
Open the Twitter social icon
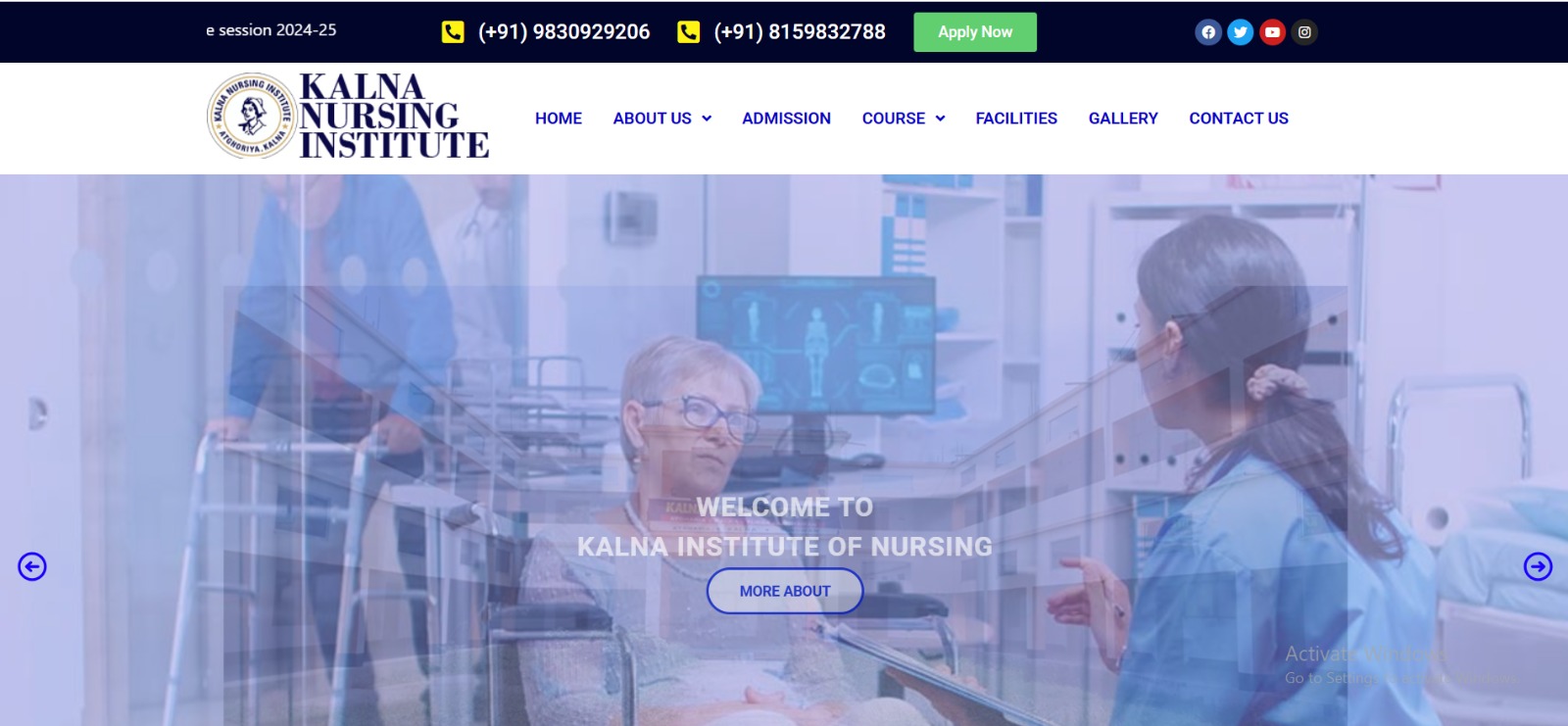click(x=1241, y=32)
